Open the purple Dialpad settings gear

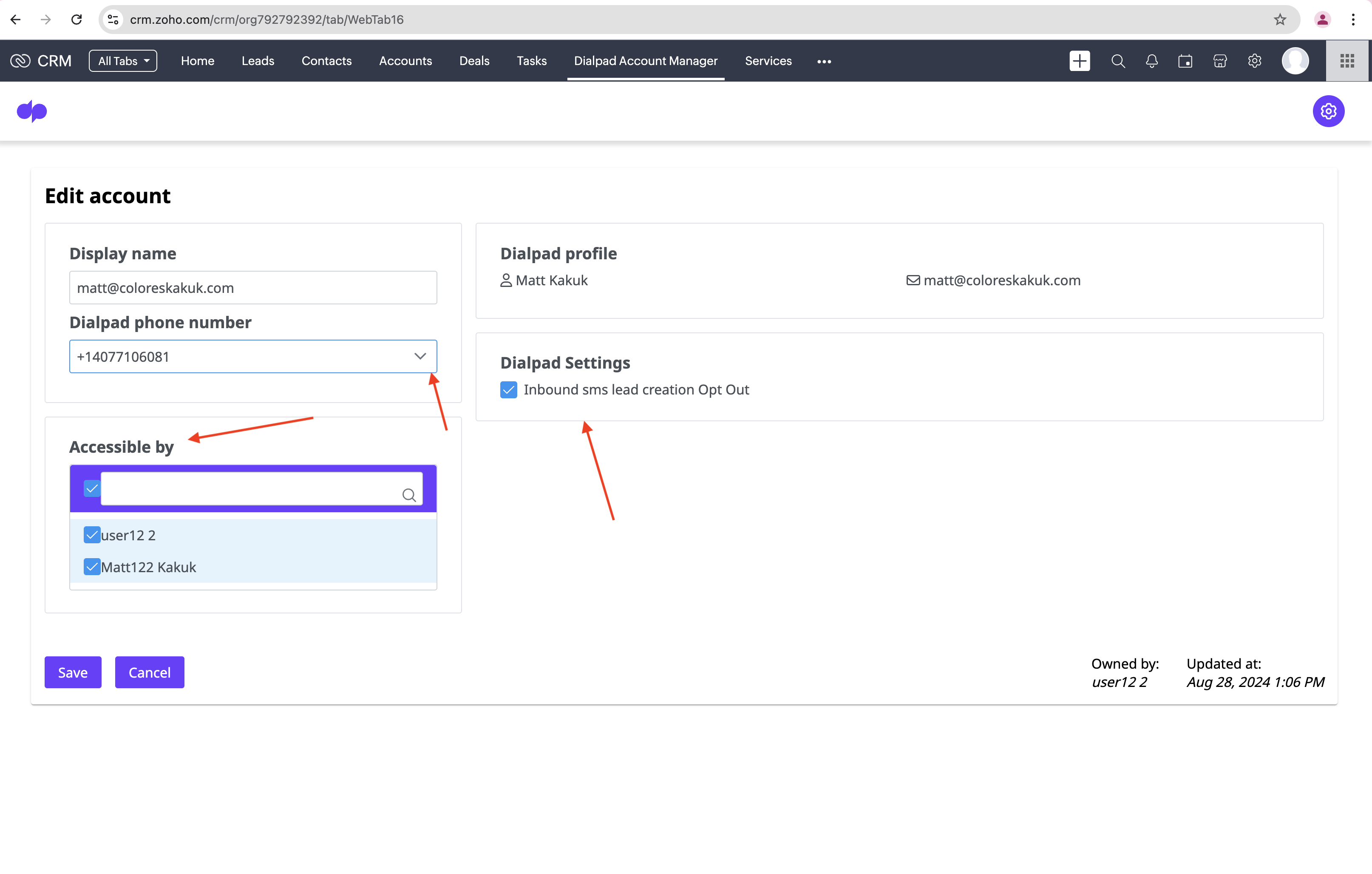[x=1329, y=111]
